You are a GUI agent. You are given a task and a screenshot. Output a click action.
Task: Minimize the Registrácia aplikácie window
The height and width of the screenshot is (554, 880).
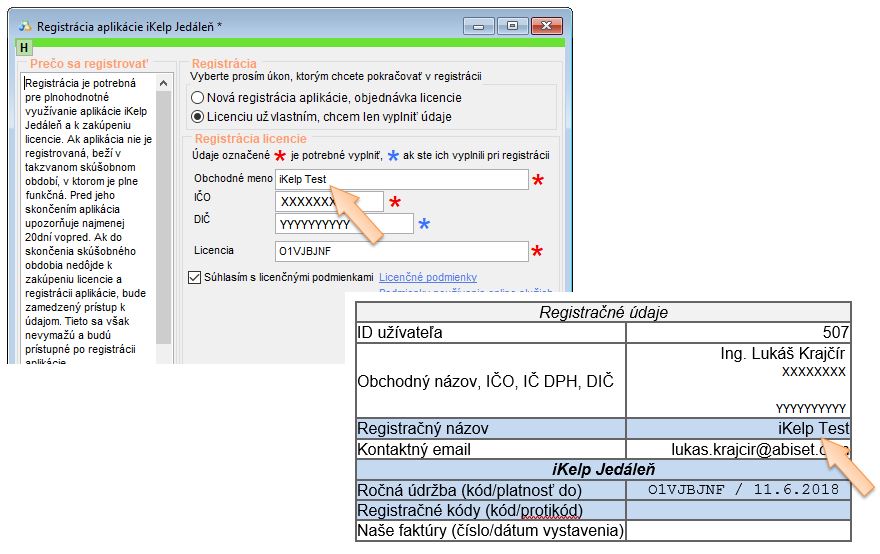[478, 26]
